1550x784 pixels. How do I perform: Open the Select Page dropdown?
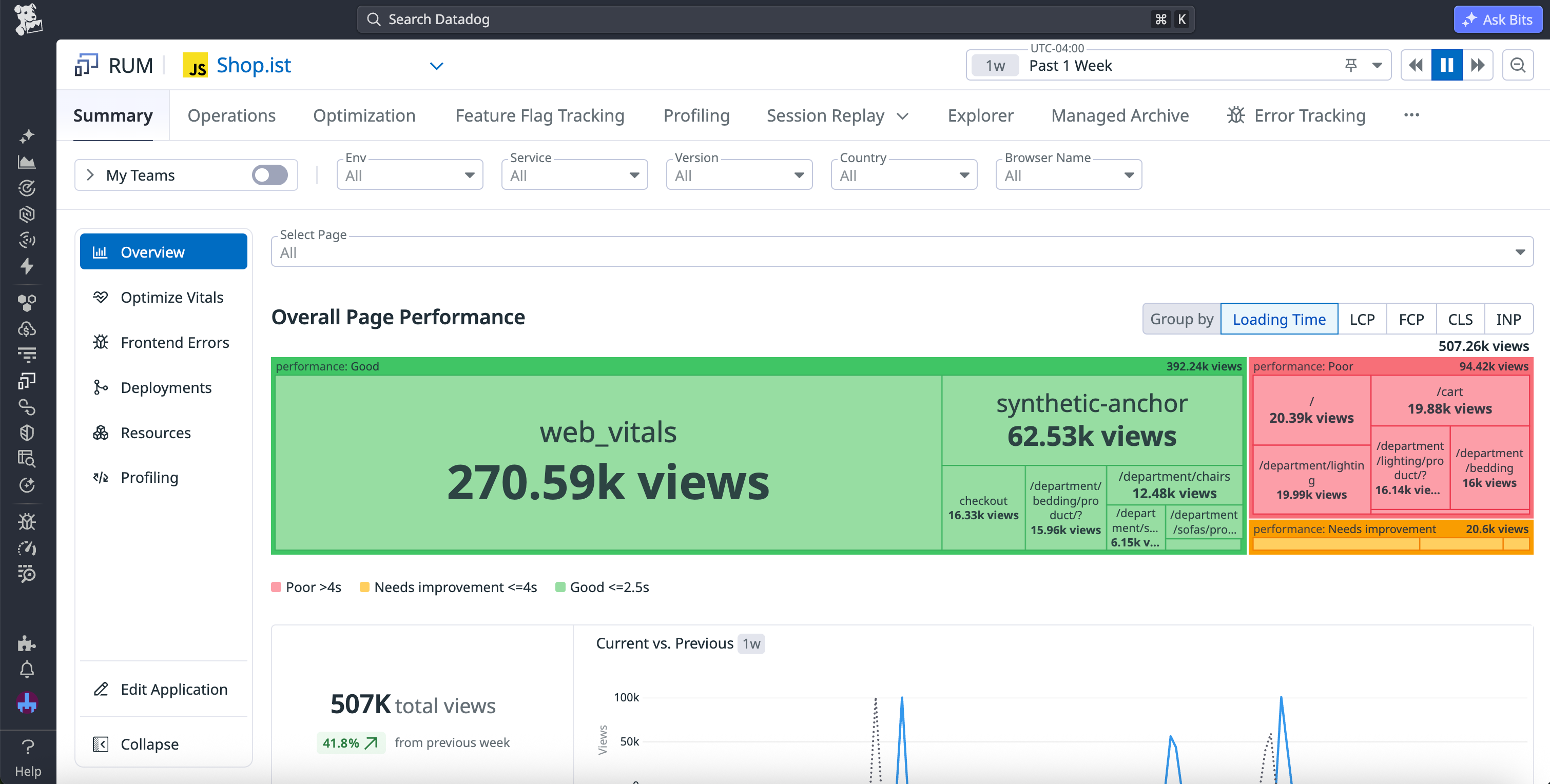pos(902,252)
